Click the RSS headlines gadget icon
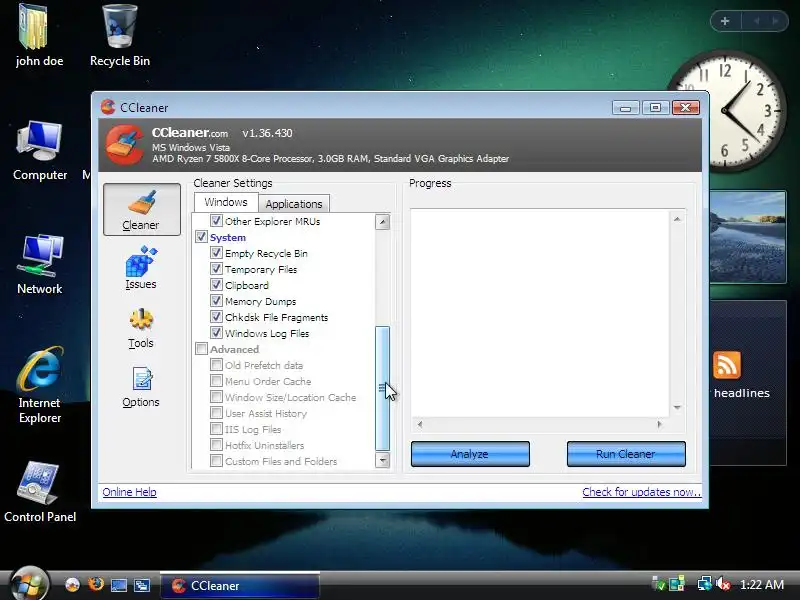 (727, 365)
